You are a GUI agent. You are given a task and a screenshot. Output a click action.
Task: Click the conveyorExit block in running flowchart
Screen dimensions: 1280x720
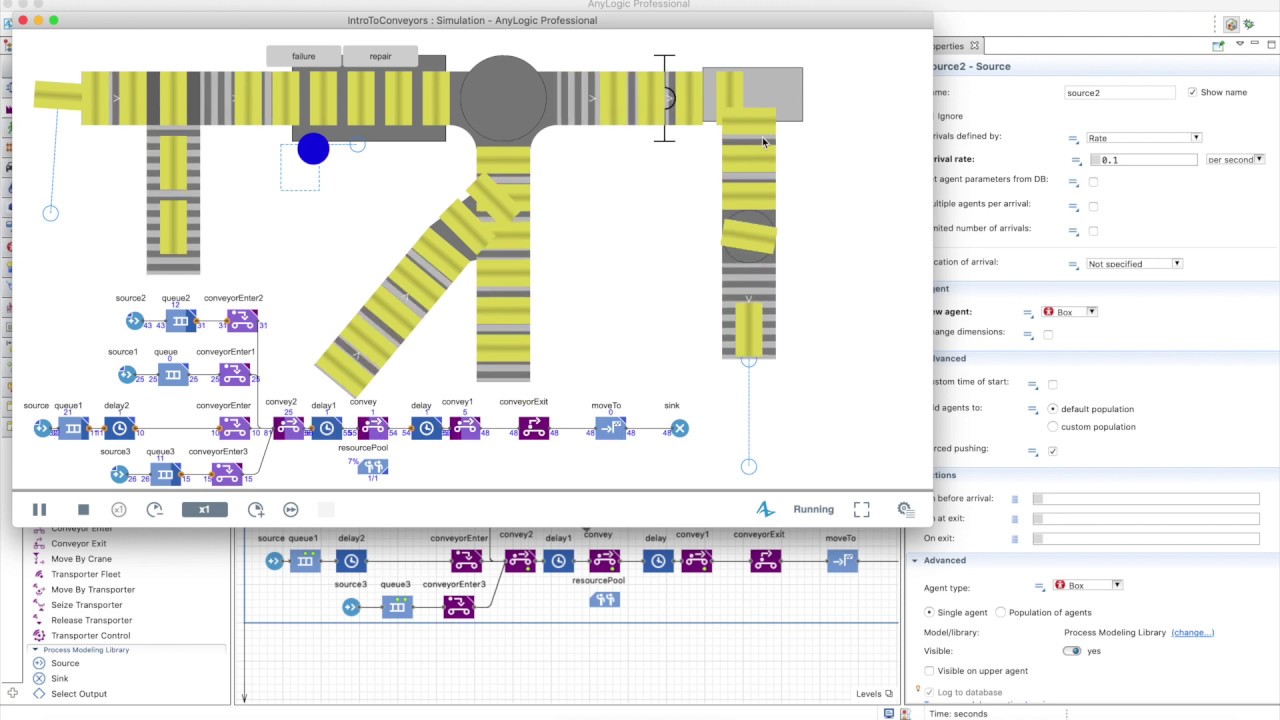[x=534, y=429]
